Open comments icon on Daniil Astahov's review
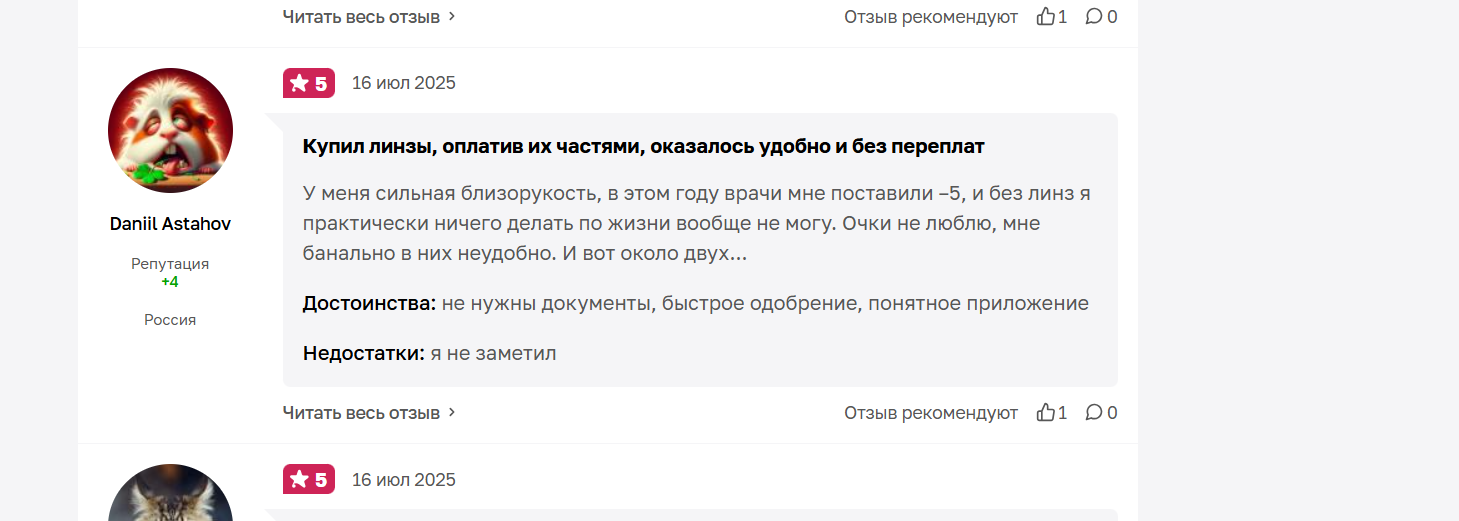 (1094, 412)
